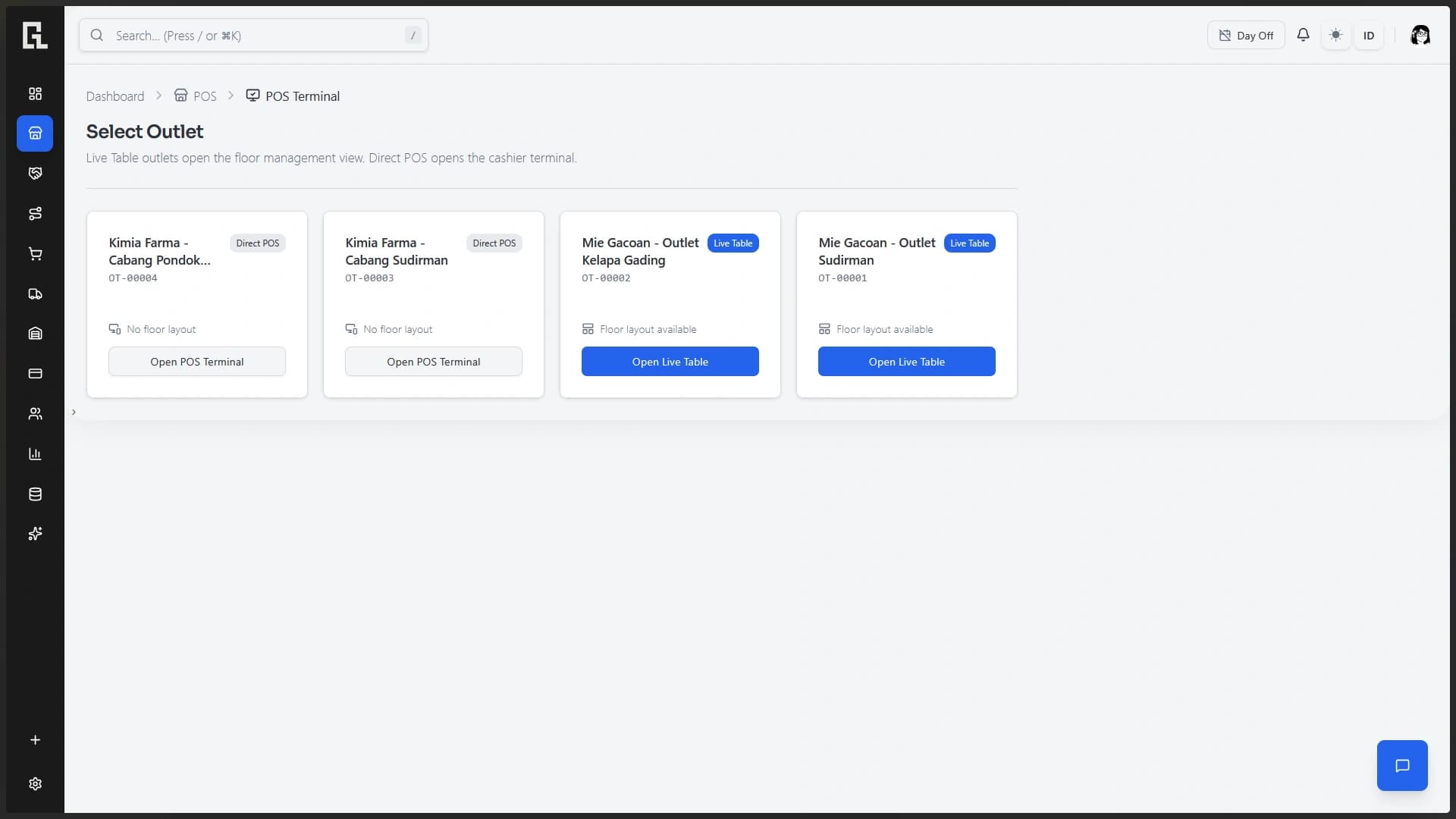This screenshot has height=819, width=1456.
Task: Click the outlet code OT-00002
Action: (606, 278)
